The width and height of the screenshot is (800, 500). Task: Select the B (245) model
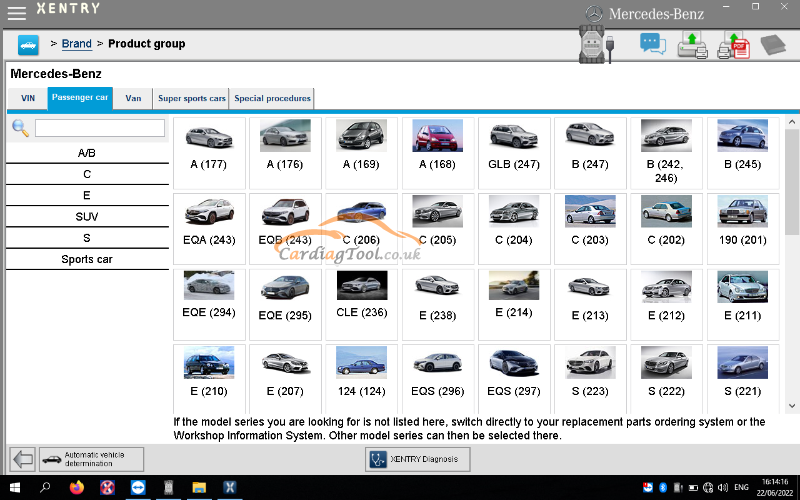coord(743,153)
